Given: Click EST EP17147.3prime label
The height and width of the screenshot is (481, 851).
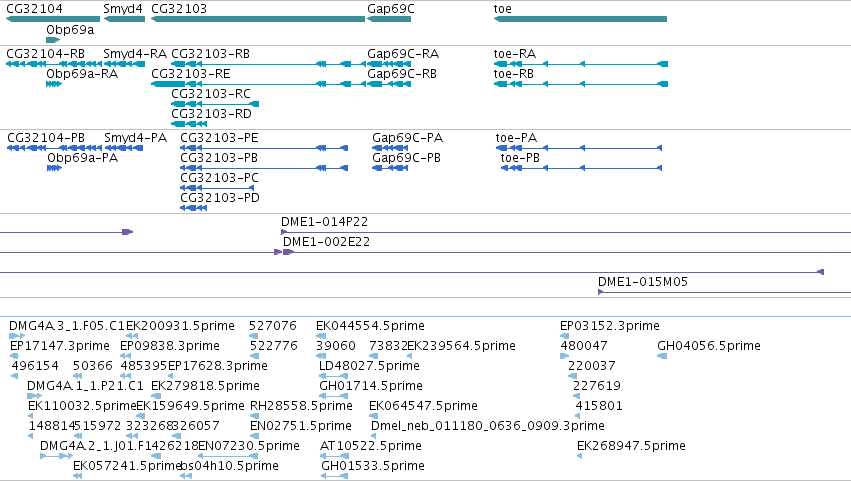Looking at the screenshot, I should 60,346.
